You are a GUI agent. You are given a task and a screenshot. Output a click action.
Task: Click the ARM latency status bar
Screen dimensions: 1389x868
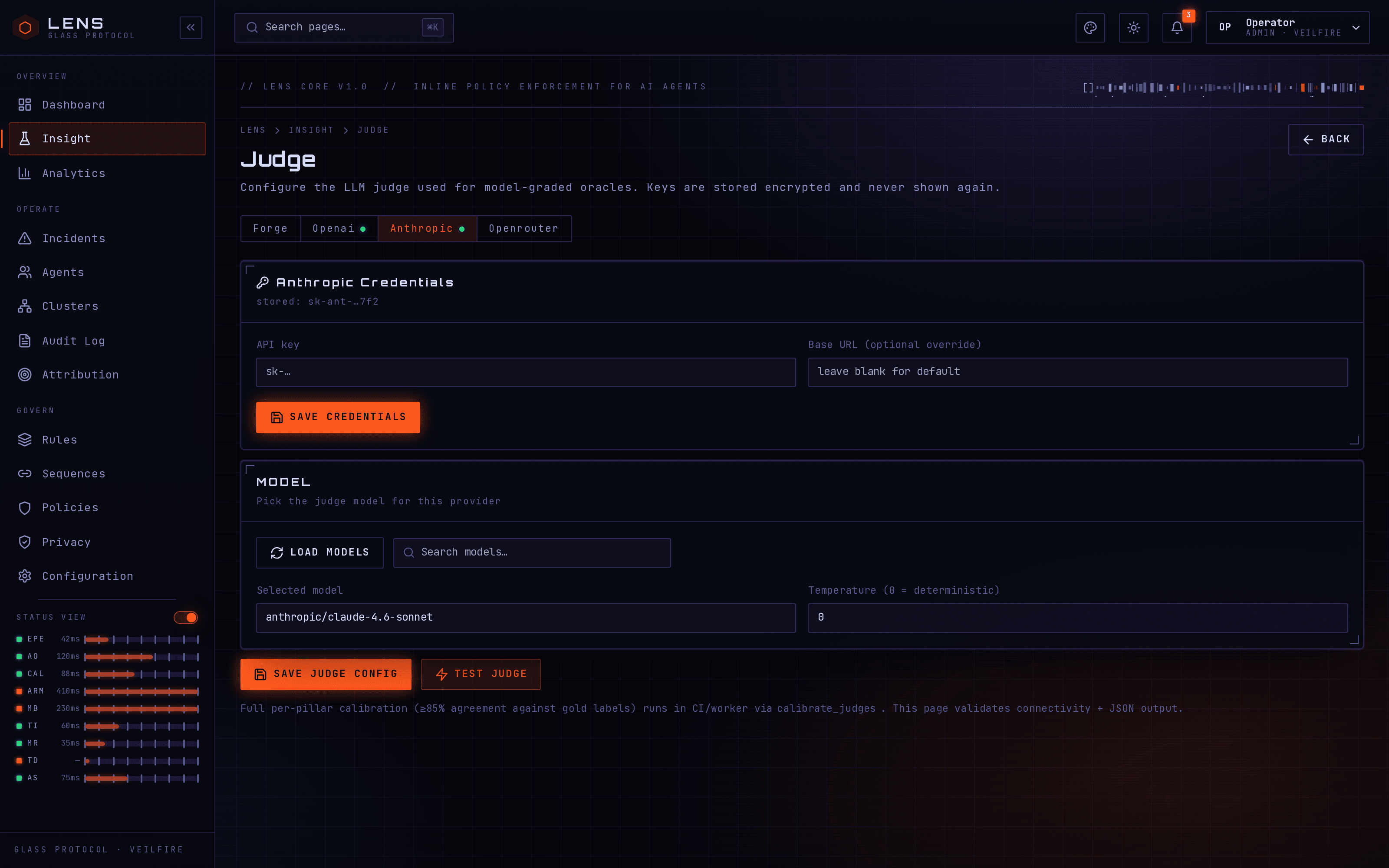(141, 691)
